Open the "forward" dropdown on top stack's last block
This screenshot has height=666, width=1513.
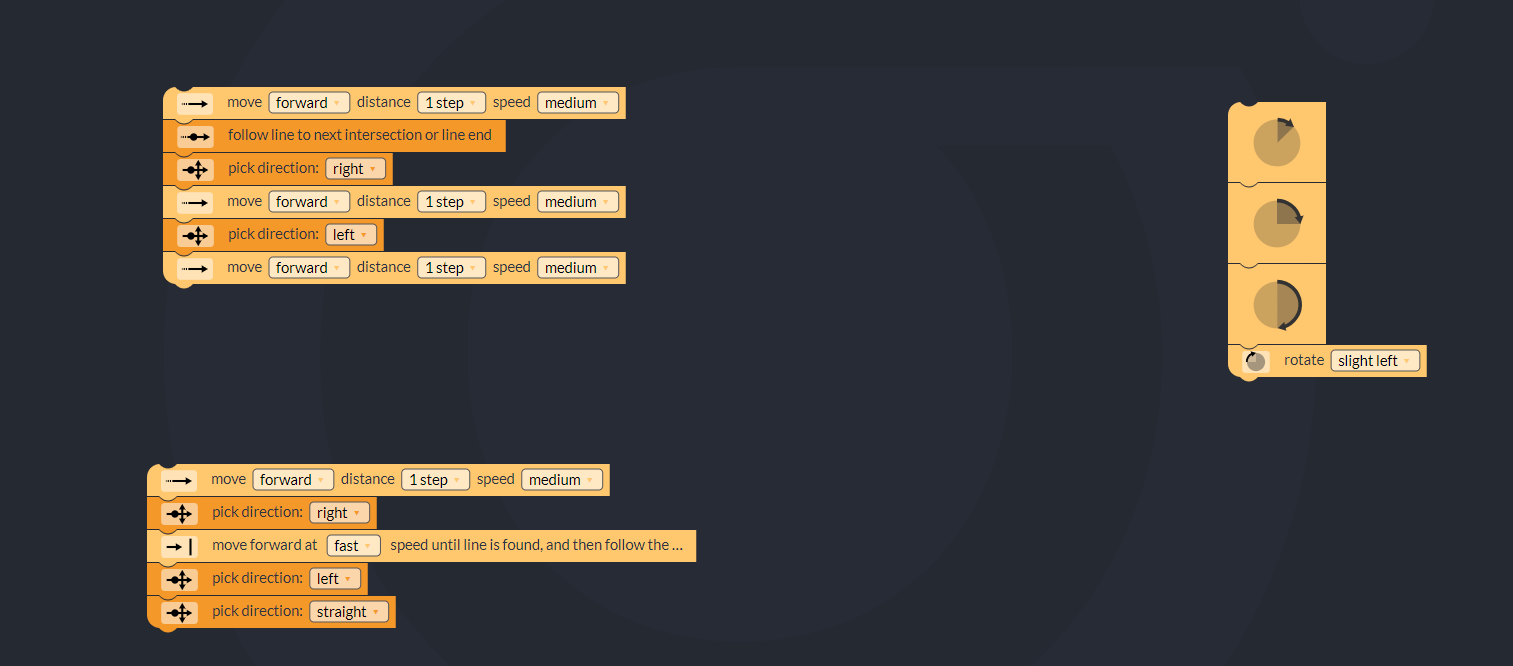(308, 268)
